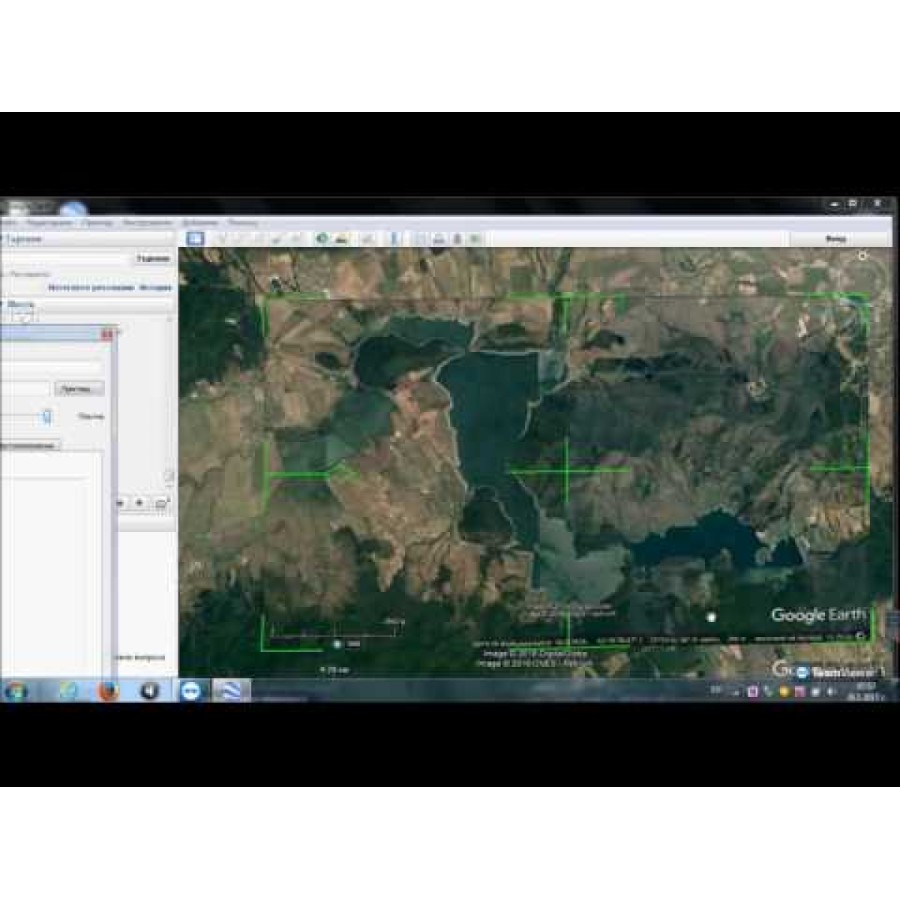Click the taskbar clock
Image resolution: width=900 pixels, height=900 pixels.
[864, 691]
